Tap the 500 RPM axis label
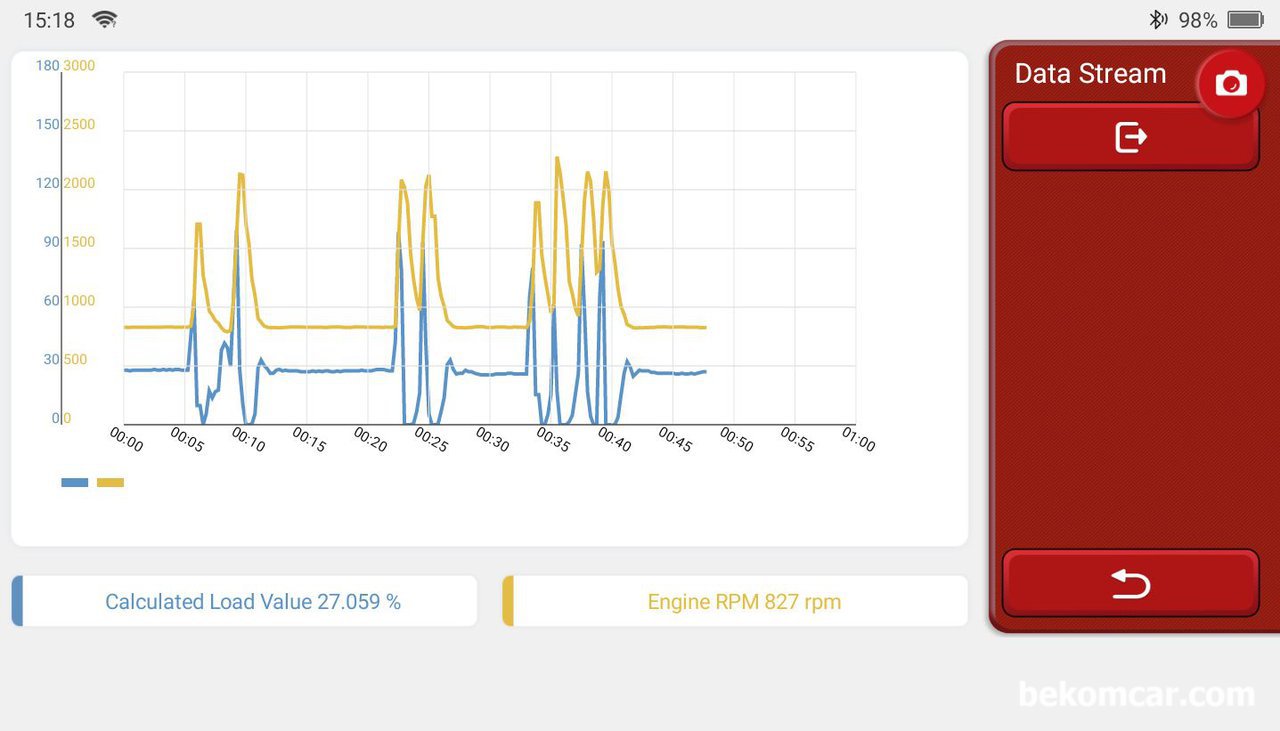The image size is (1280, 731). click(75, 360)
